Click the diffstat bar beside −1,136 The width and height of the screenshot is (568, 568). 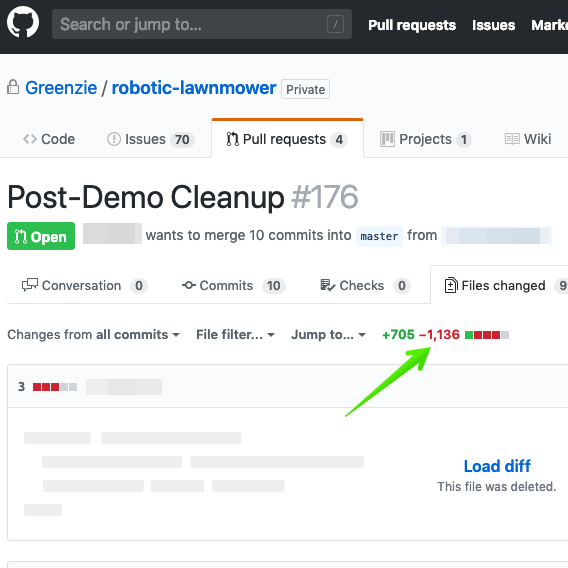click(x=487, y=335)
